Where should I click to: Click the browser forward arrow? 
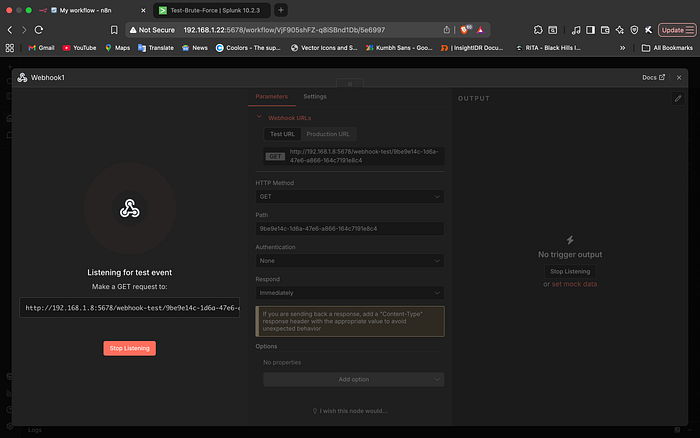(24, 30)
